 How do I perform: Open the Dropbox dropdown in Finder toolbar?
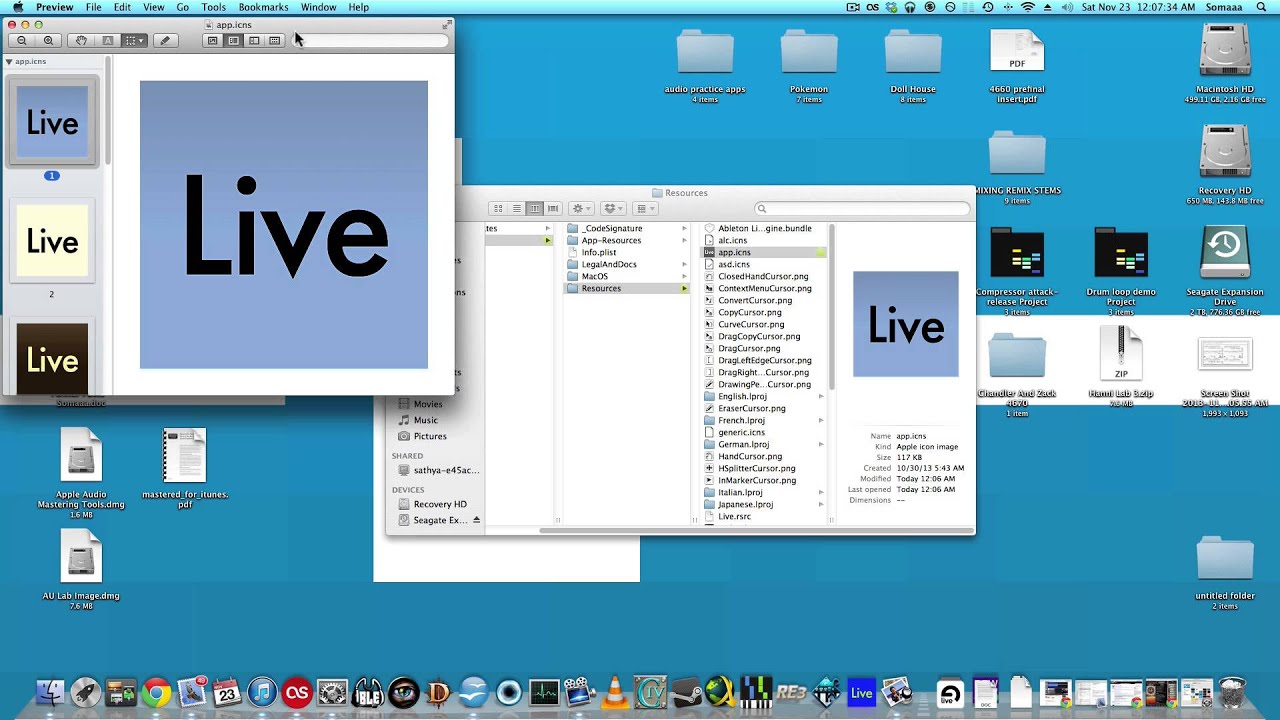coord(614,208)
